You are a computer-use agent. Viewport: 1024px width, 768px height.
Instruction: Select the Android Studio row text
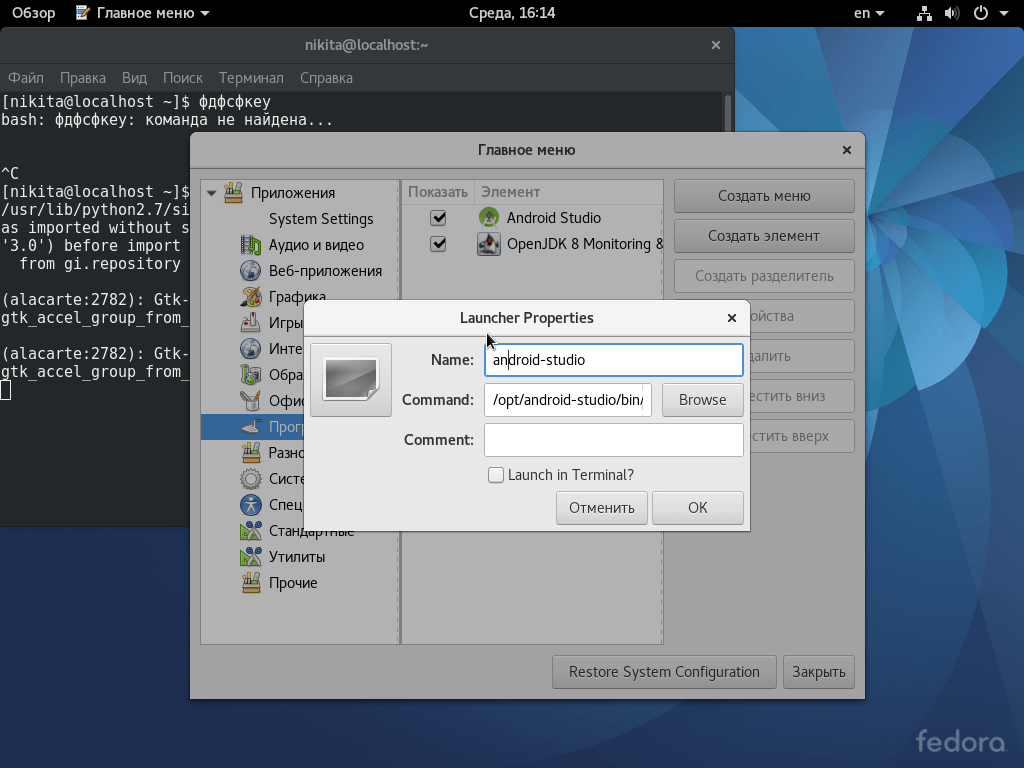click(x=554, y=218)
